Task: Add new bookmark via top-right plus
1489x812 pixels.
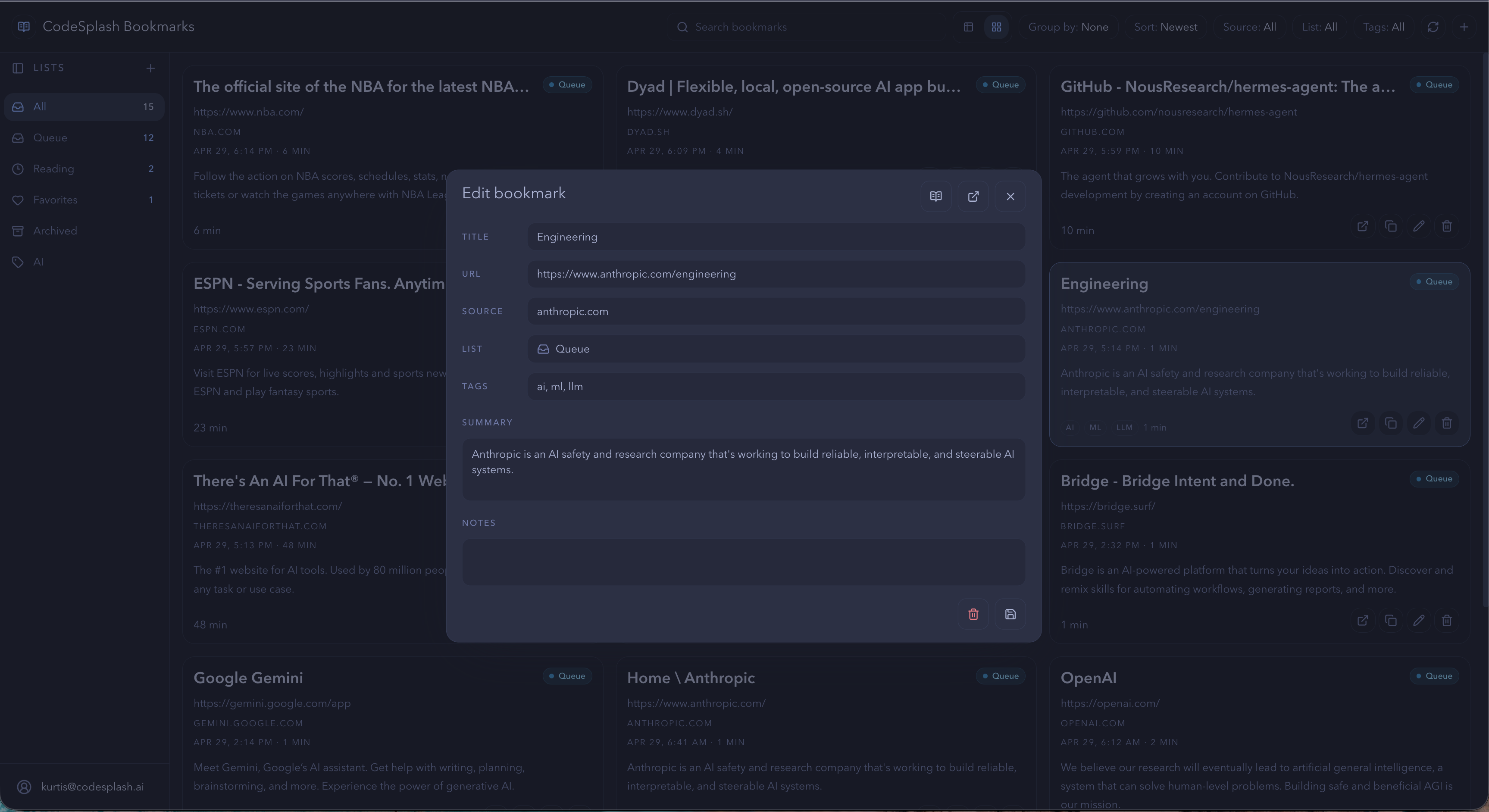Action: click(x=1464, y=27)
